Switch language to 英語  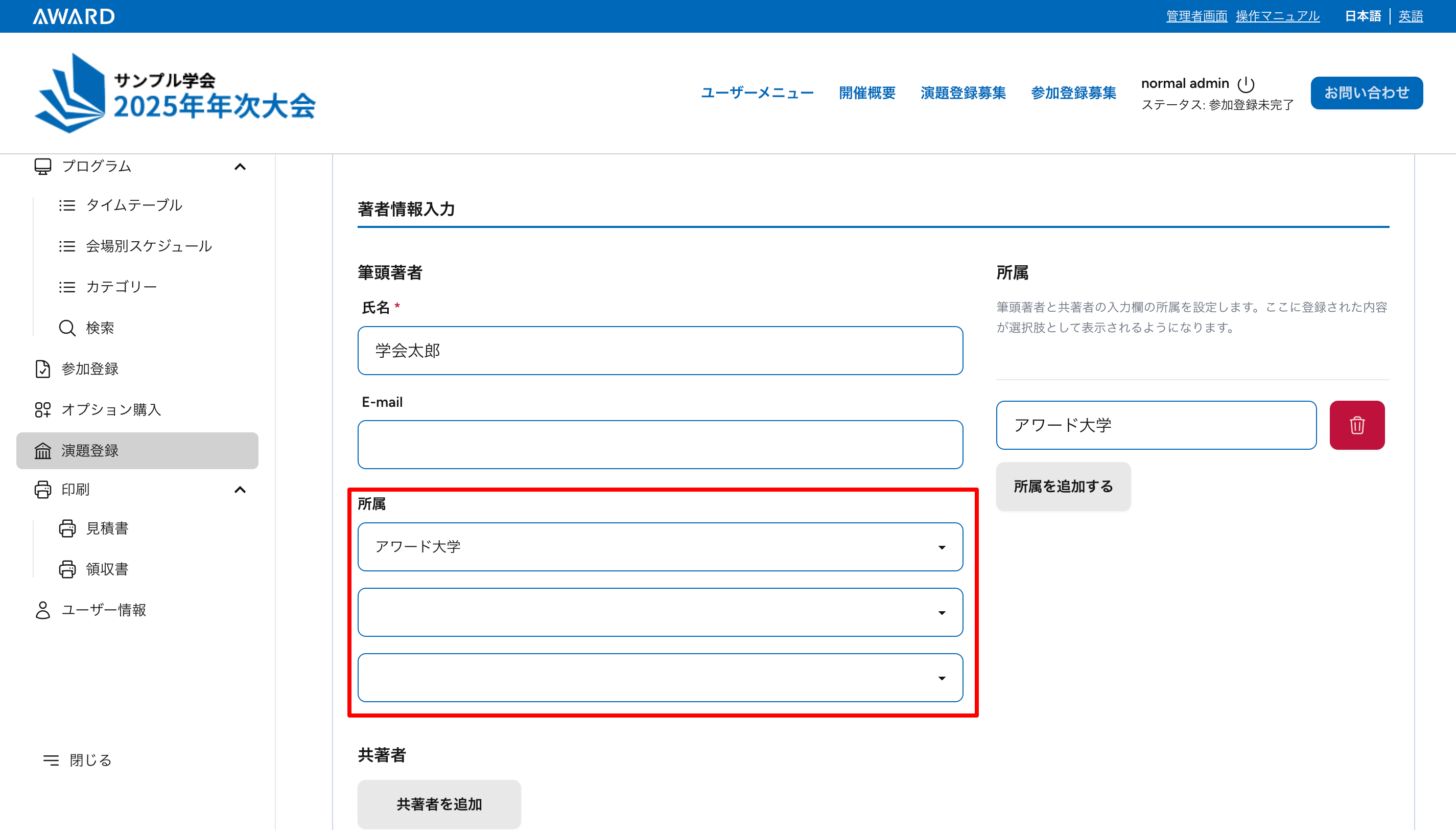[1411, 16]
